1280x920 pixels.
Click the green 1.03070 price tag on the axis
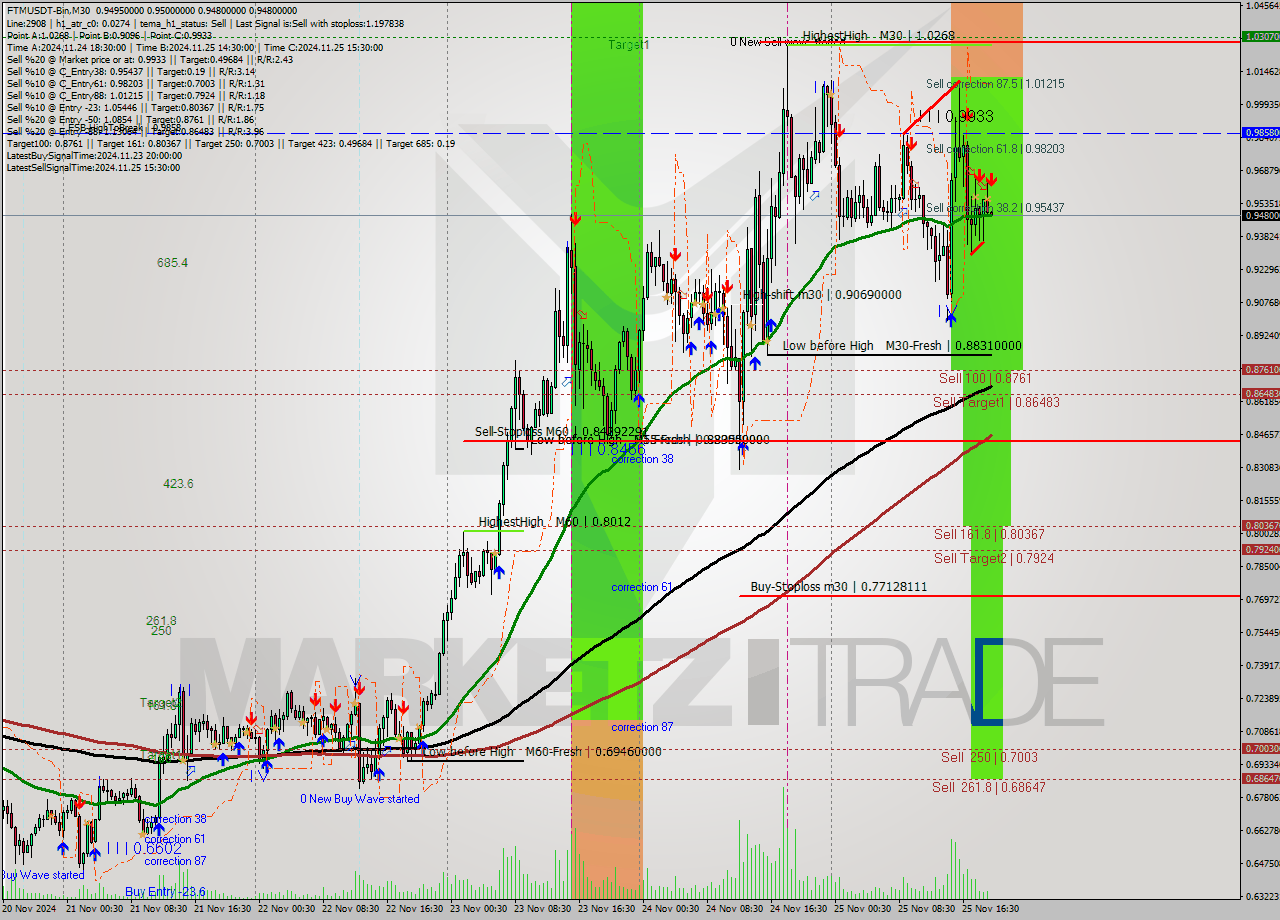tap(1260, 36)
